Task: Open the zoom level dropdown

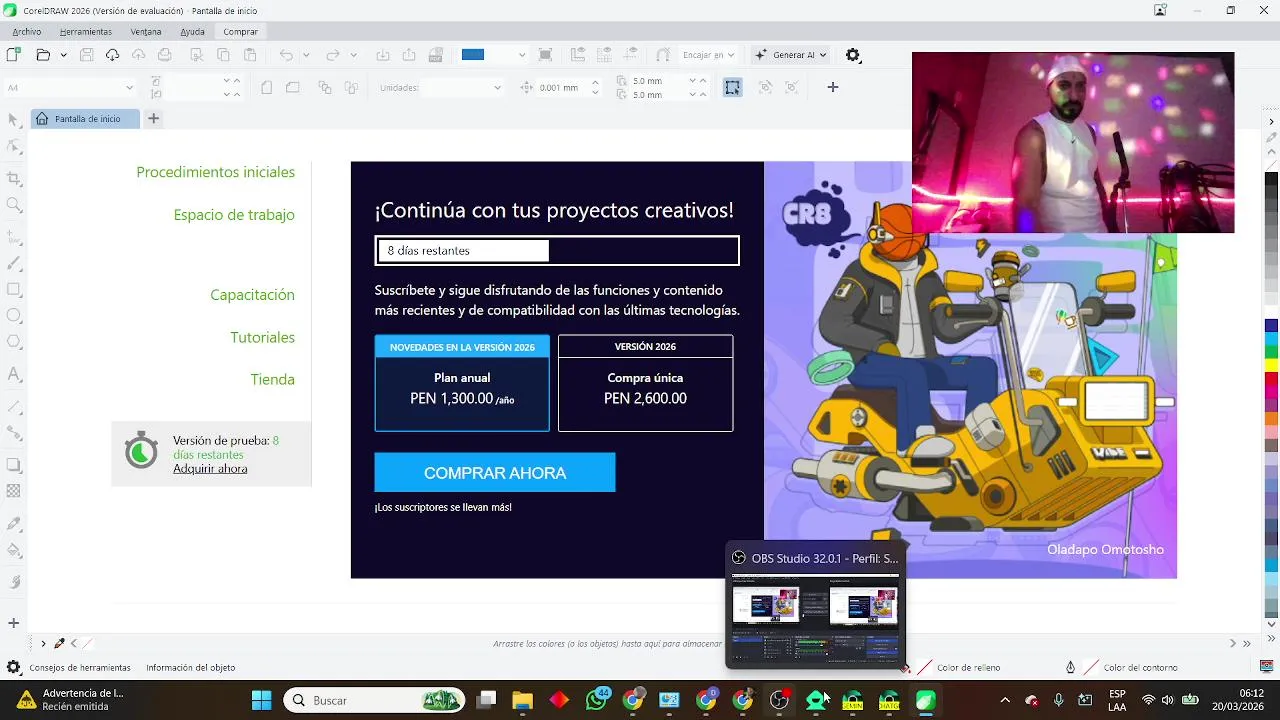Action: 522,55
